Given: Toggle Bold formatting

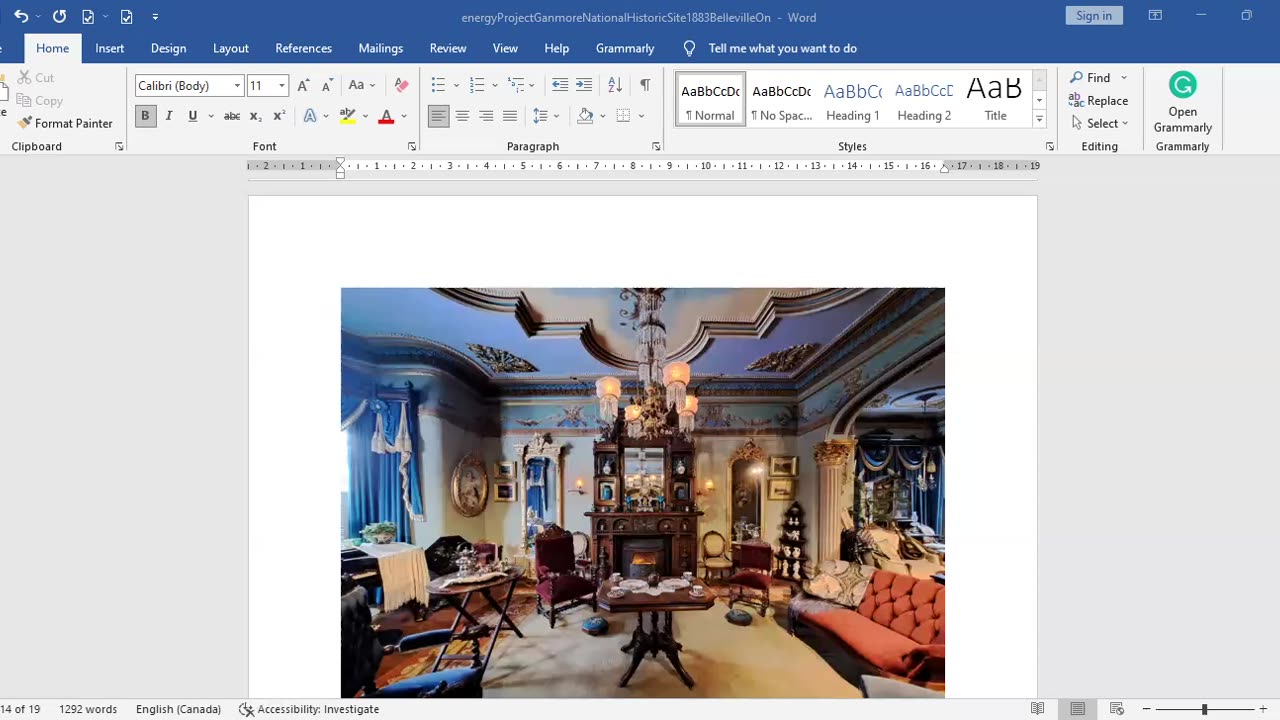Looking at the screenshot, I should click(145, 116).
